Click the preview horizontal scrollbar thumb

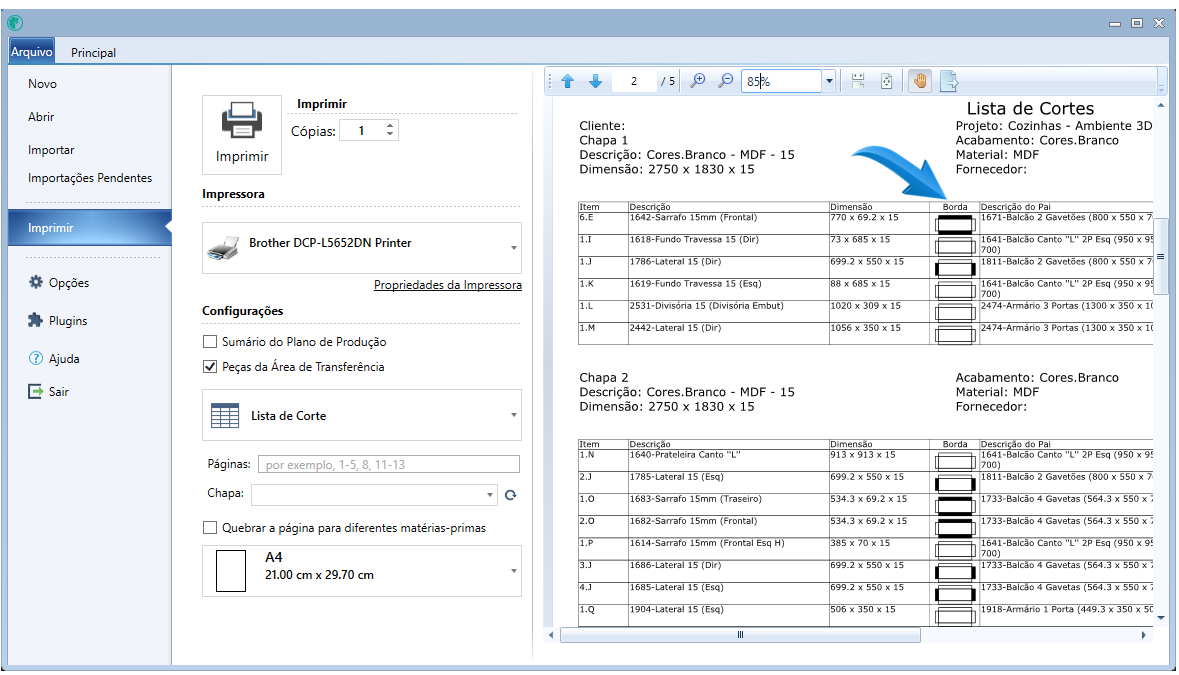pyautogui.click(x=741, y=635)
